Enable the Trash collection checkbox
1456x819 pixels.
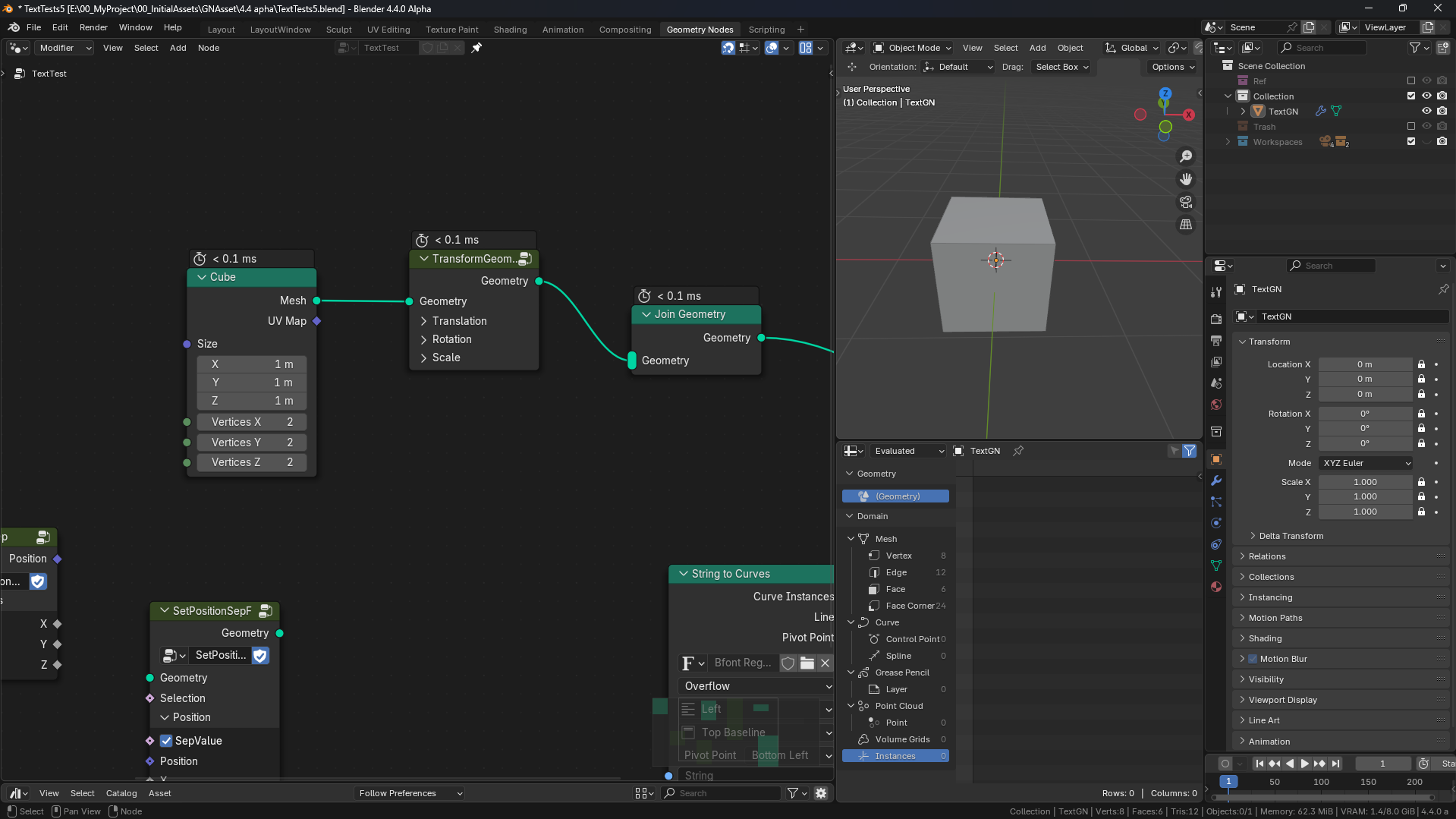1411,127
